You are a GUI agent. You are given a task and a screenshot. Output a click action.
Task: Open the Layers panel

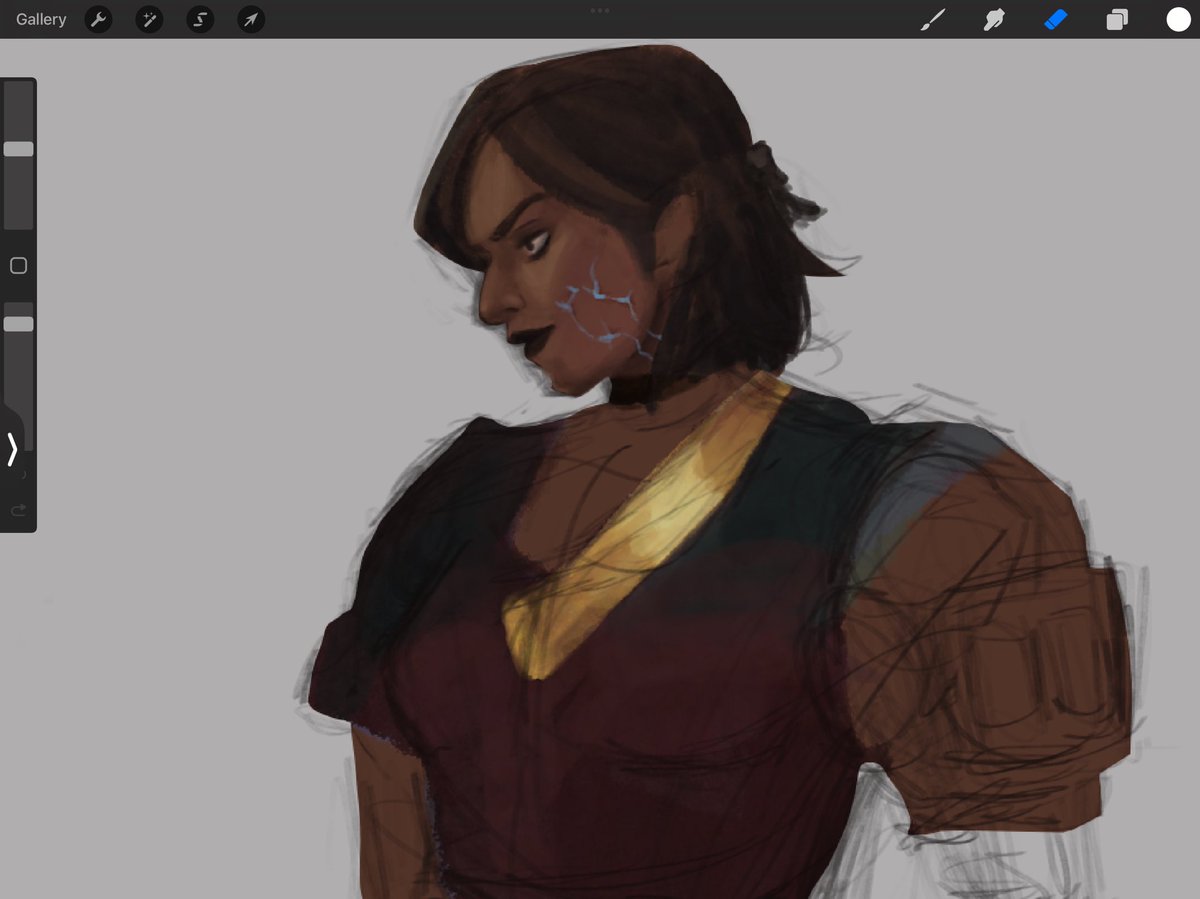pos(1117,19)
